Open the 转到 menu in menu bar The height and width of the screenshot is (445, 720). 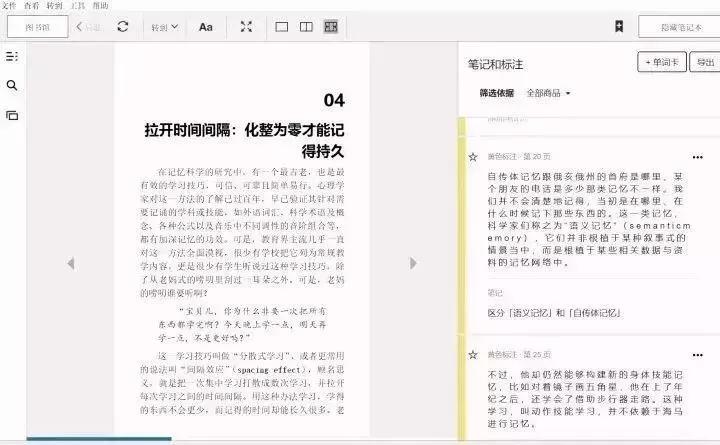[x=55, y=6]
